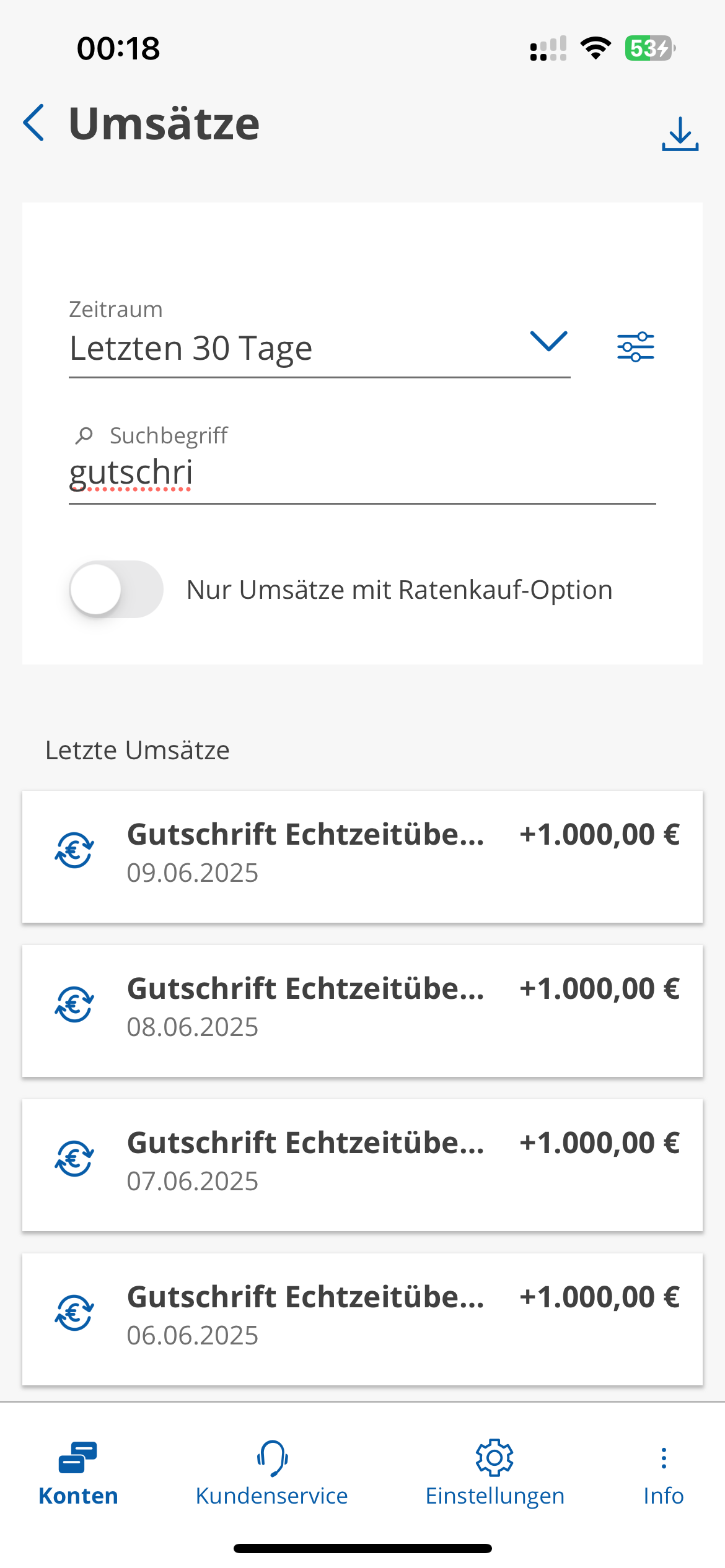The width and height of the screenshot is (725, 1568).
Task: Tap the back chevron next to Umsätze
Action: (33, 123)
